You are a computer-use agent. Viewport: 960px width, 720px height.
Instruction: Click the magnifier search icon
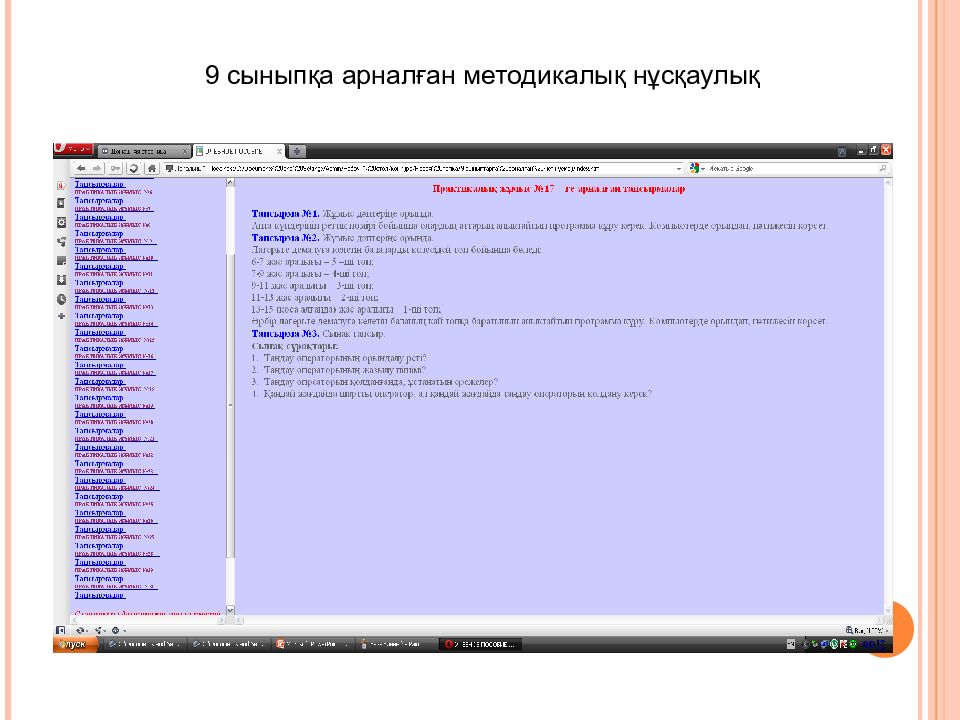pyautogui.click(x=883, y=168)
